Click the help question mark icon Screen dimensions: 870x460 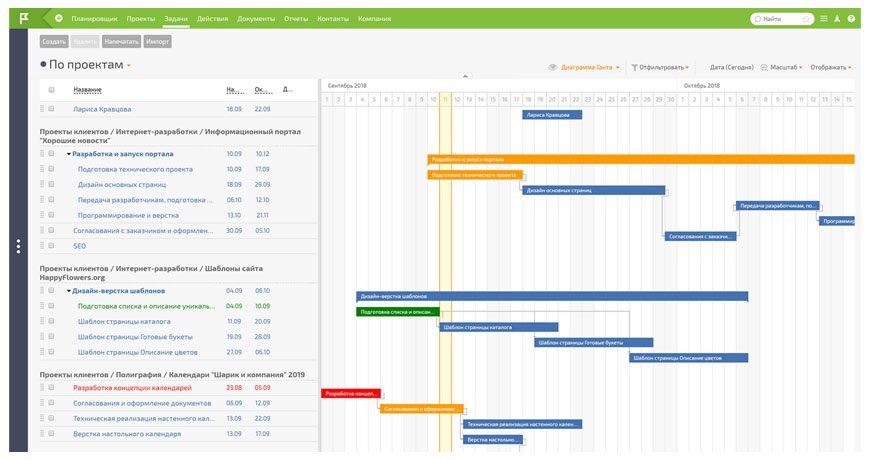tap(851, 18)
